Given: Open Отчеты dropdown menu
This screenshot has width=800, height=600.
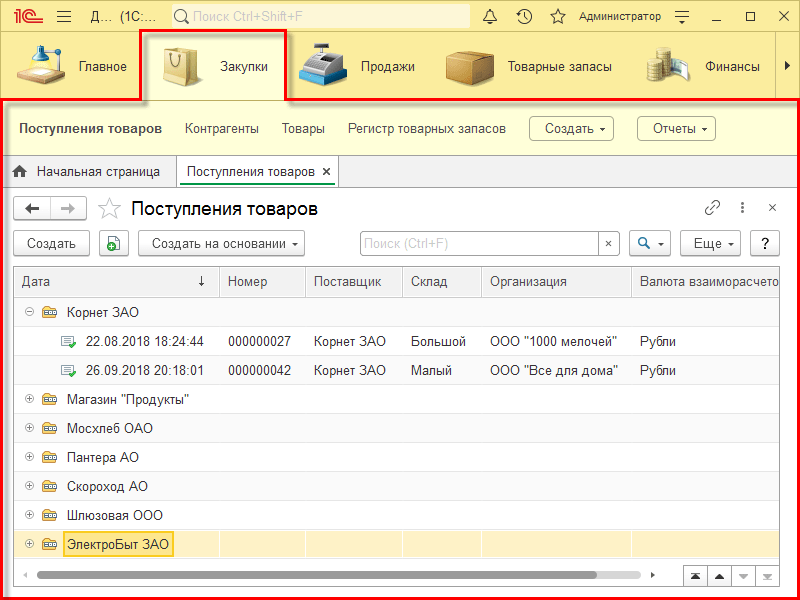Looking at the screenshot, I should point(676,129).
